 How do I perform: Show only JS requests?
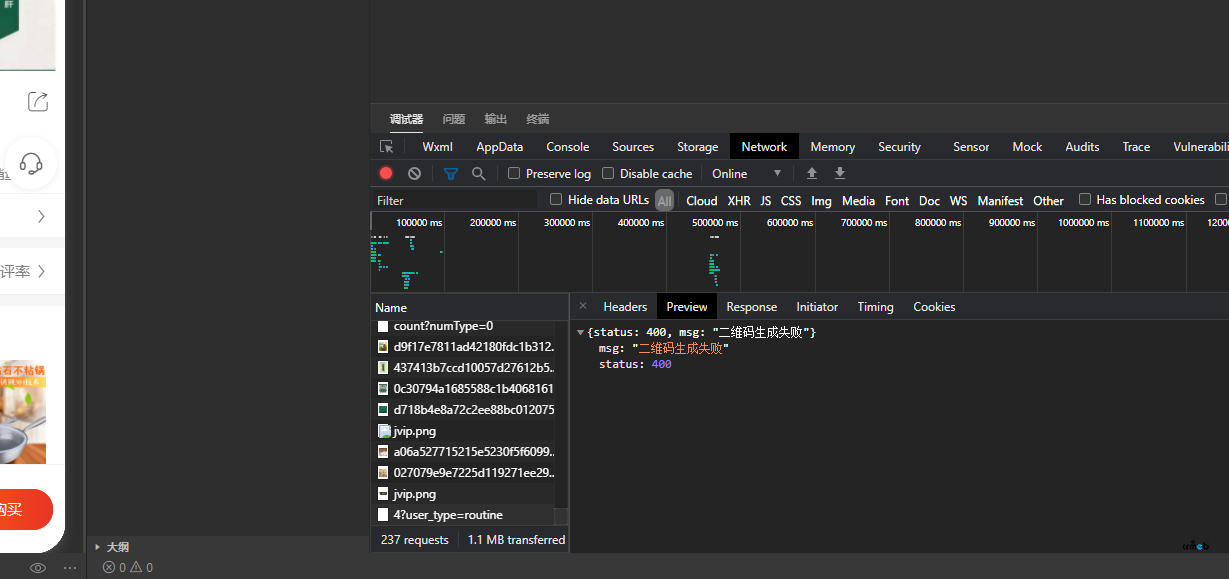(x=766, y=201)
